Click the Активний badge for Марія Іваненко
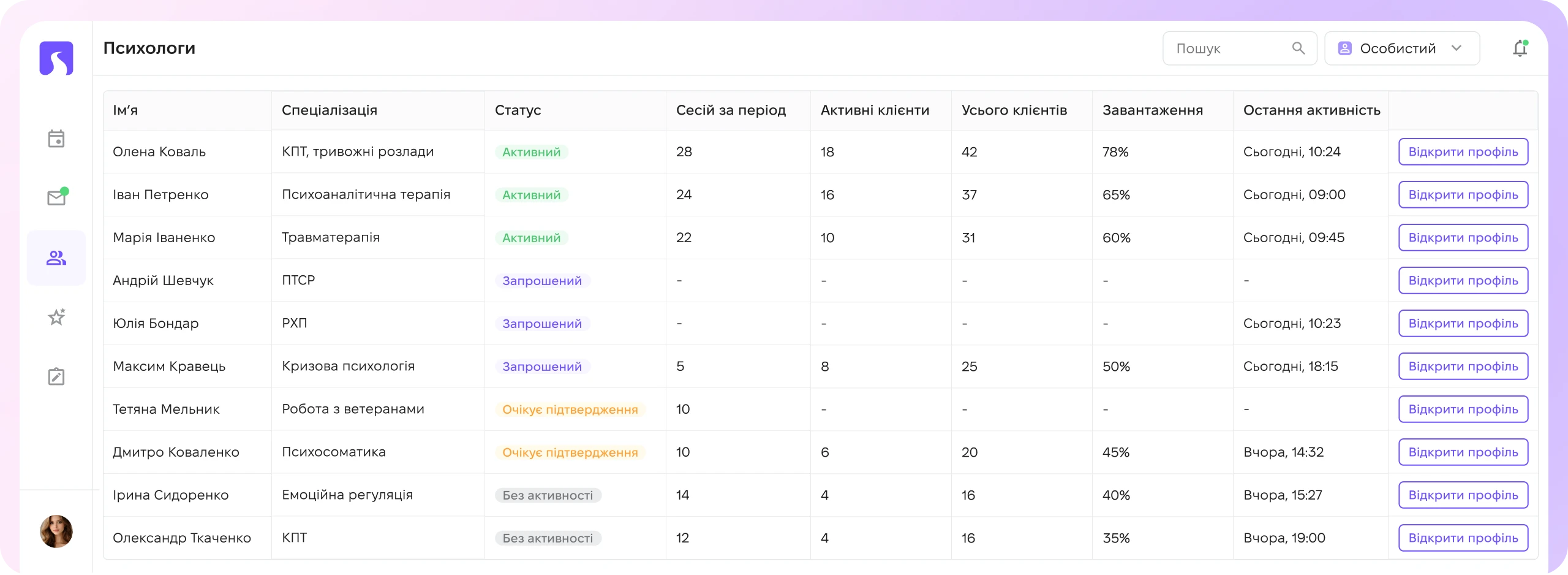Viewport: 1568px width, 575px height. [532, 238]
